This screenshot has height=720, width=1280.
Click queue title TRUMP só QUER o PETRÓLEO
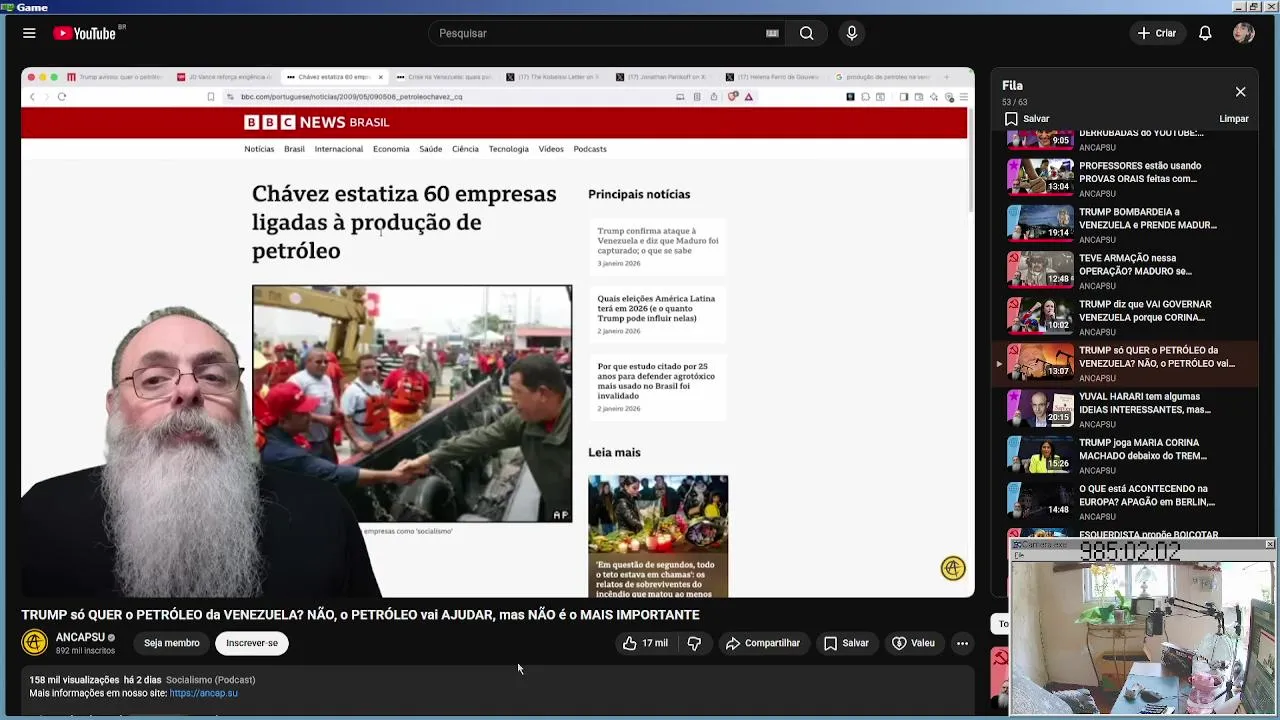pyautogui.click(x=1157, y=357)
